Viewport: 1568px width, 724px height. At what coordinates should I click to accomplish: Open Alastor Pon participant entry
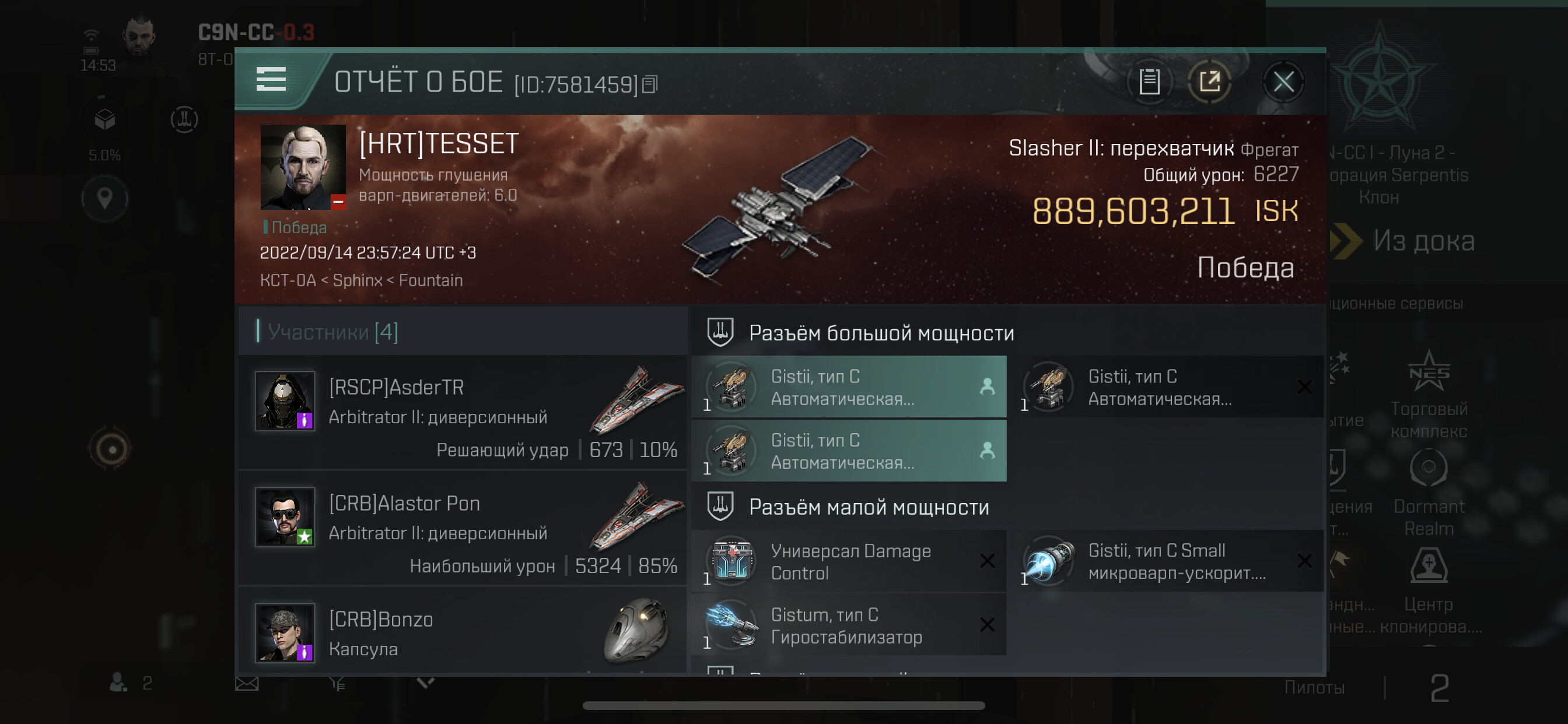tap(463, 529)
